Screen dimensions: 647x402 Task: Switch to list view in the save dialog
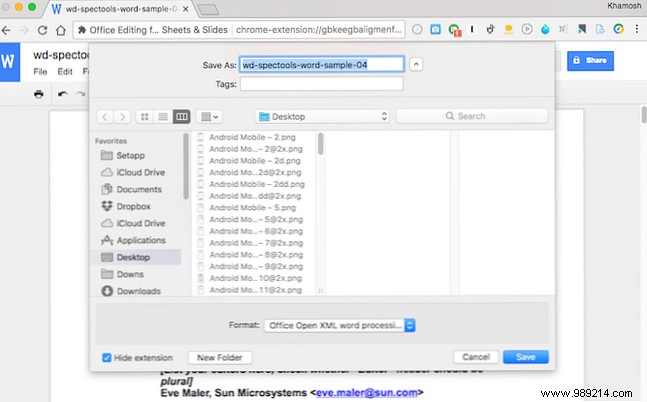(x=163, y=117)
